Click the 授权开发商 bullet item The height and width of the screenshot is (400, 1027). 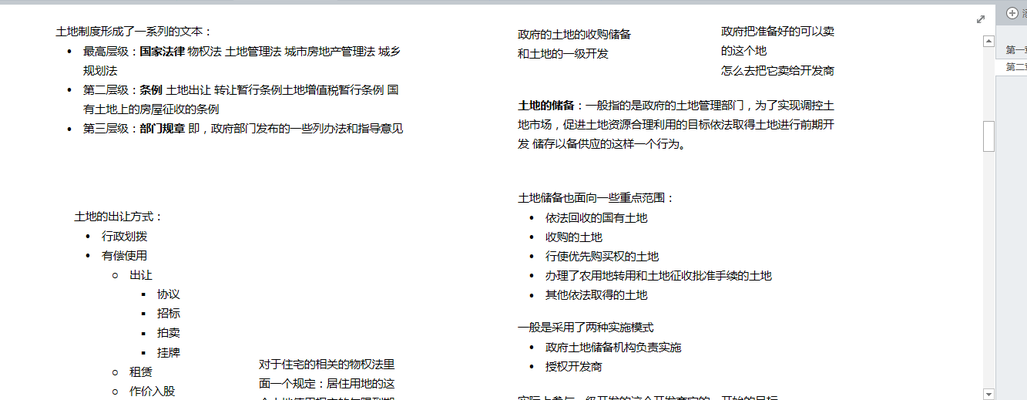coord(573,367)
